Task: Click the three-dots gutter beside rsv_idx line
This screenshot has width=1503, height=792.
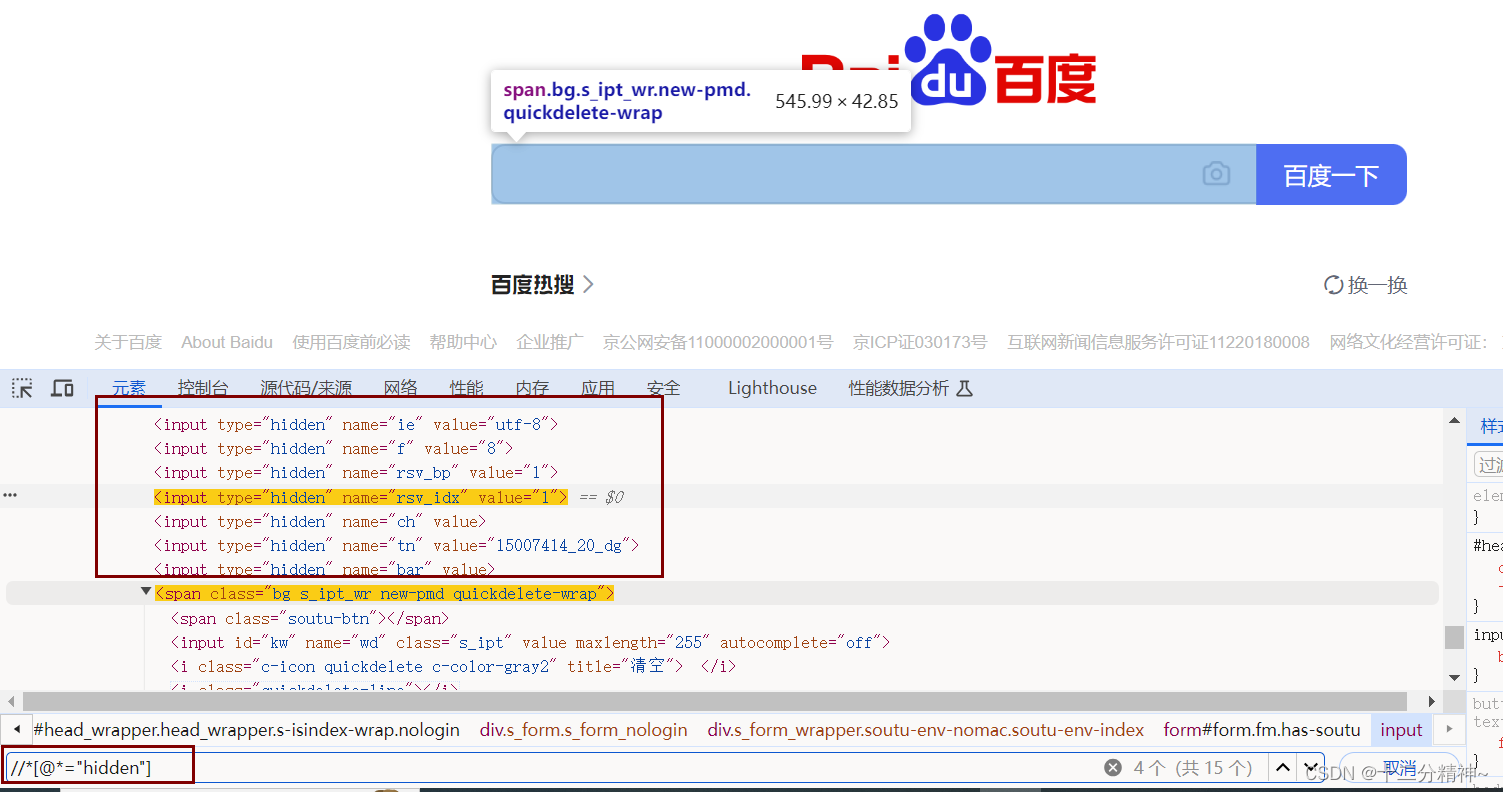Action: click(x=10, y=496)
